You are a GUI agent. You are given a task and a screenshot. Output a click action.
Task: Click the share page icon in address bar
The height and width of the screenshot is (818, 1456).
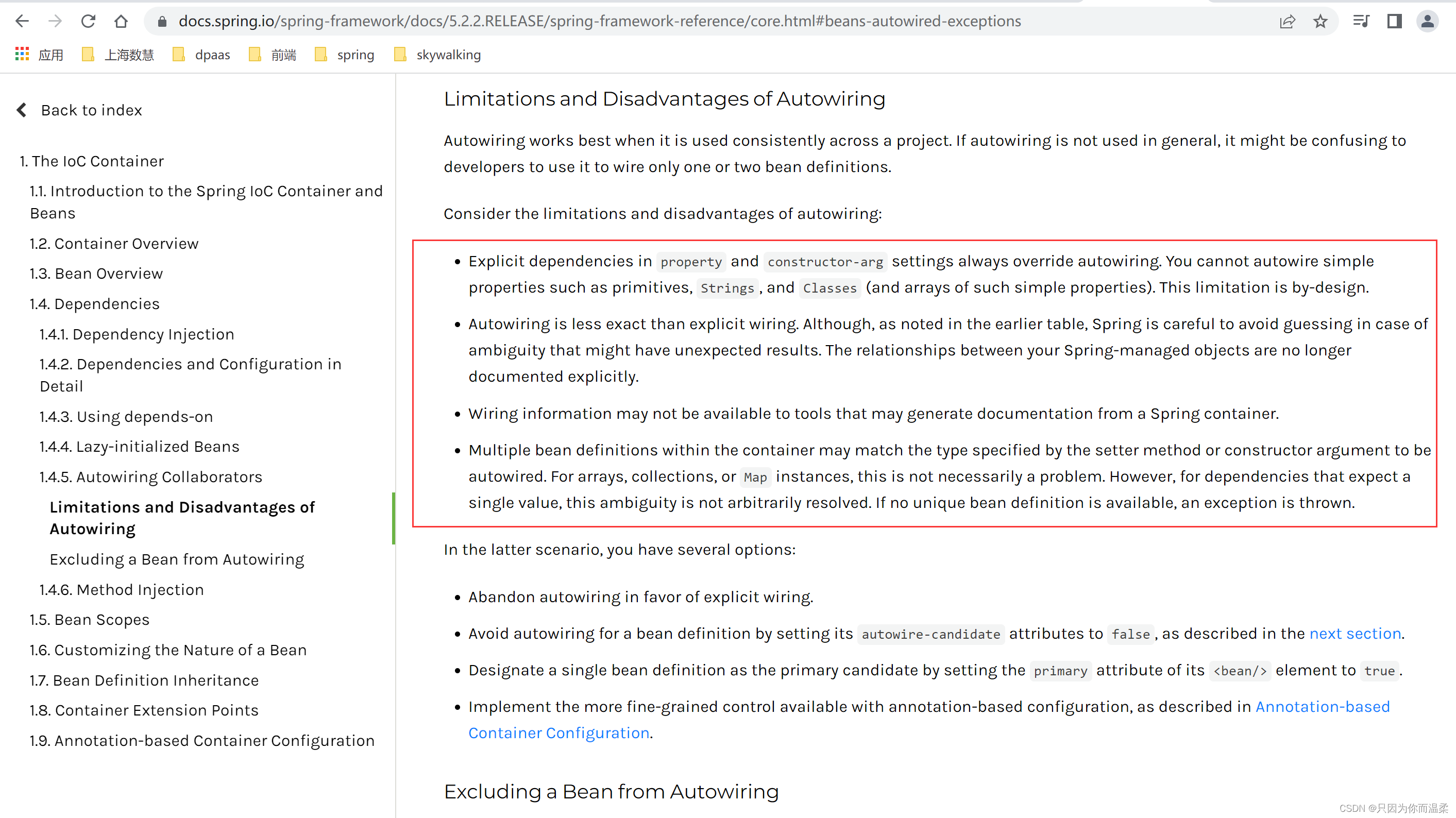tap(1287, 22)
